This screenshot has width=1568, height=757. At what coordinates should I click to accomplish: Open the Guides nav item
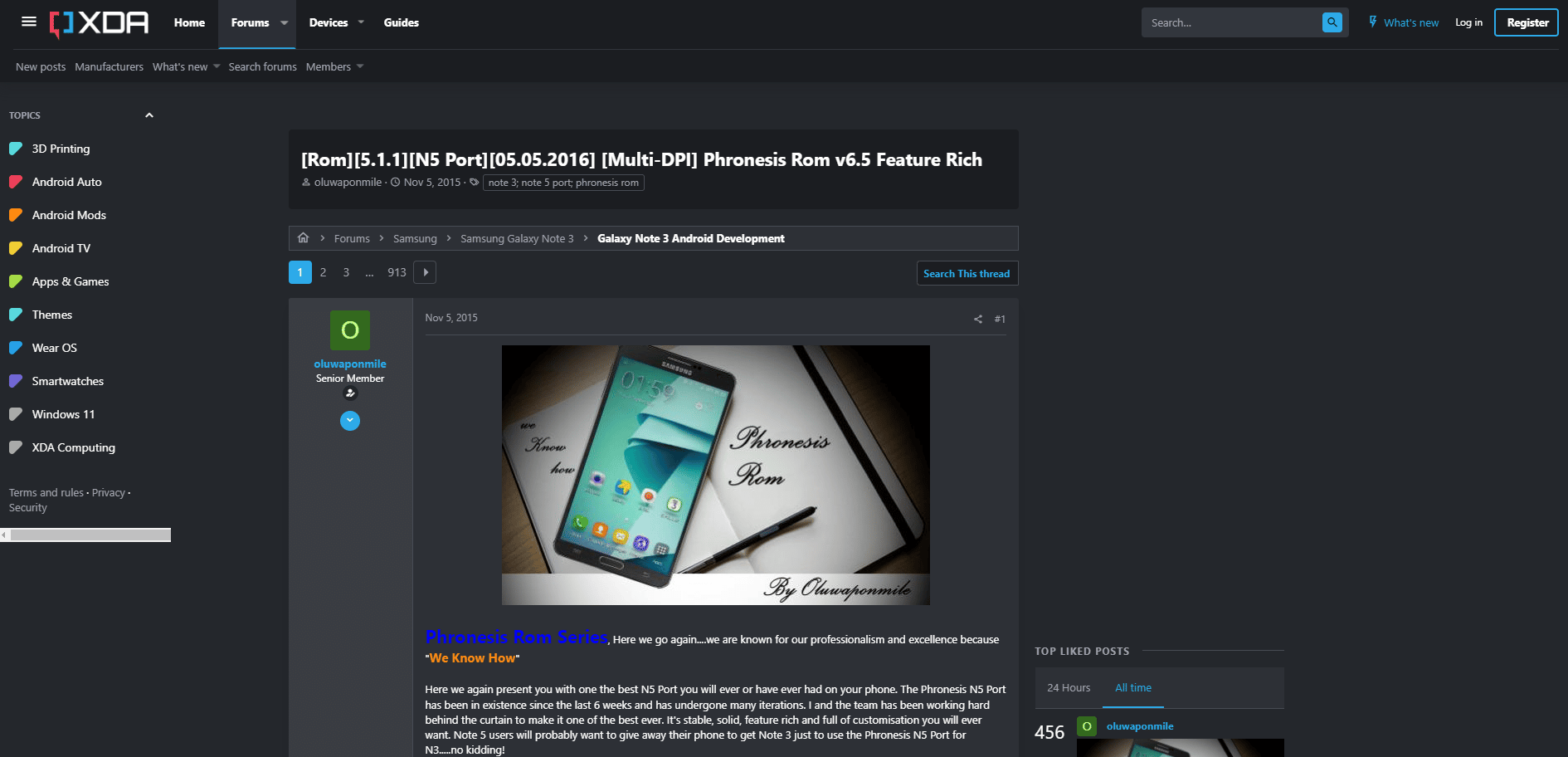coord(402,22)
